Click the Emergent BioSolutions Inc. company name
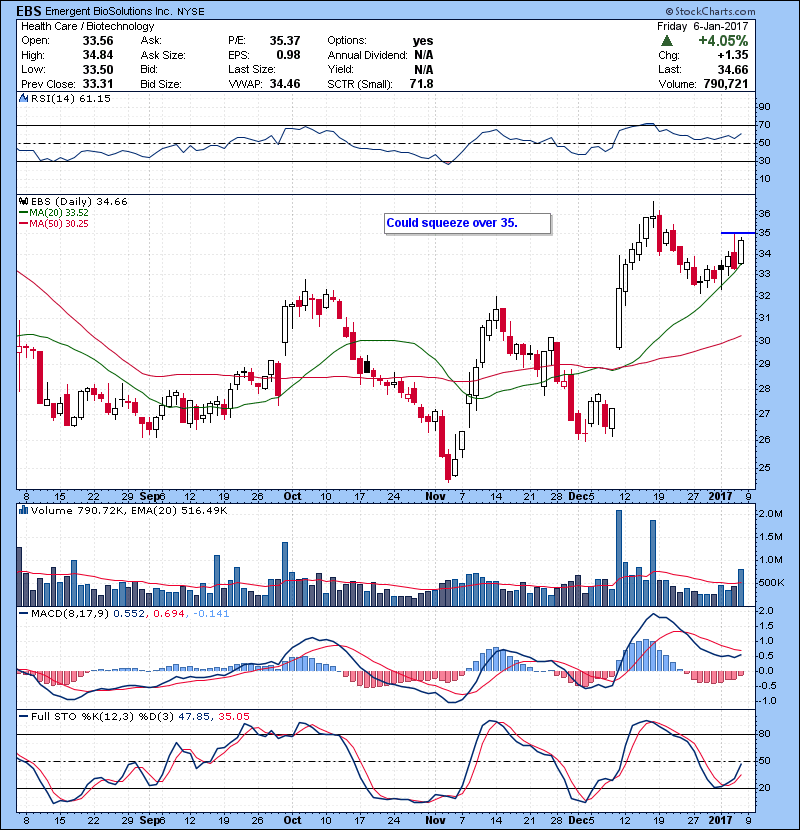Image resolution: width=800 pixels, height=830 pixels. click(x=109, y=11)
